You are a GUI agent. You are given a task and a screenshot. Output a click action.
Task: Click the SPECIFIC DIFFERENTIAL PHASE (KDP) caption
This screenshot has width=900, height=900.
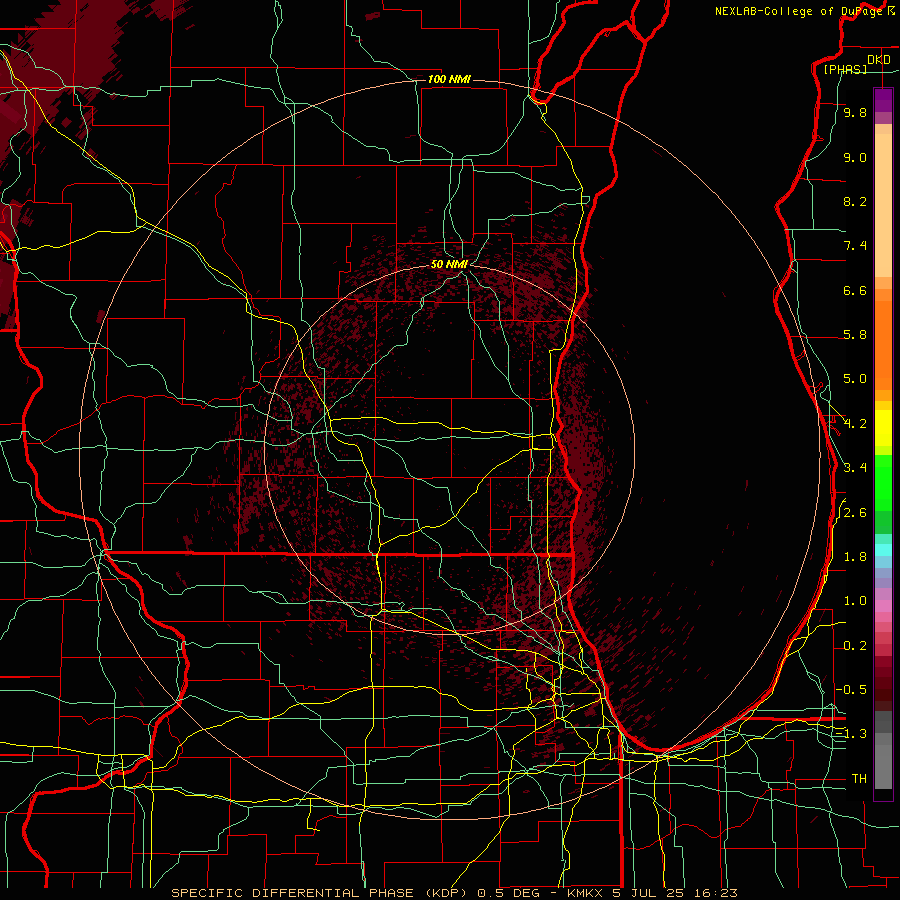point(321,893)
